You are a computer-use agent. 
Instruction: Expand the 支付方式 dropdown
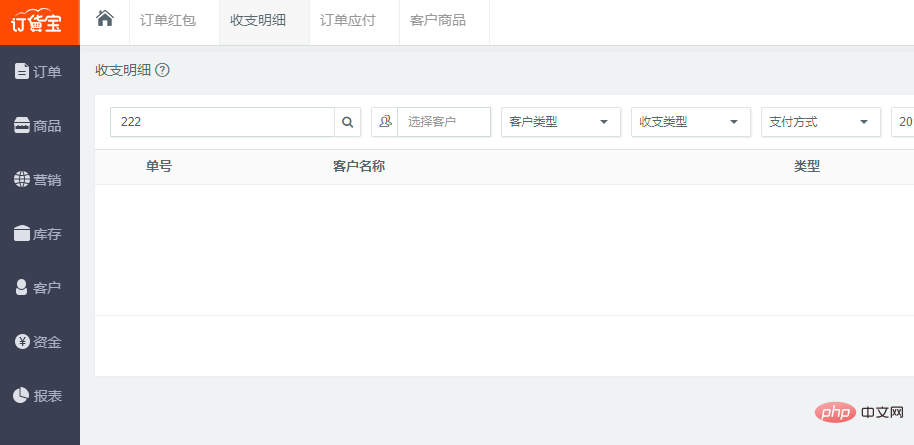pos(821,122)
